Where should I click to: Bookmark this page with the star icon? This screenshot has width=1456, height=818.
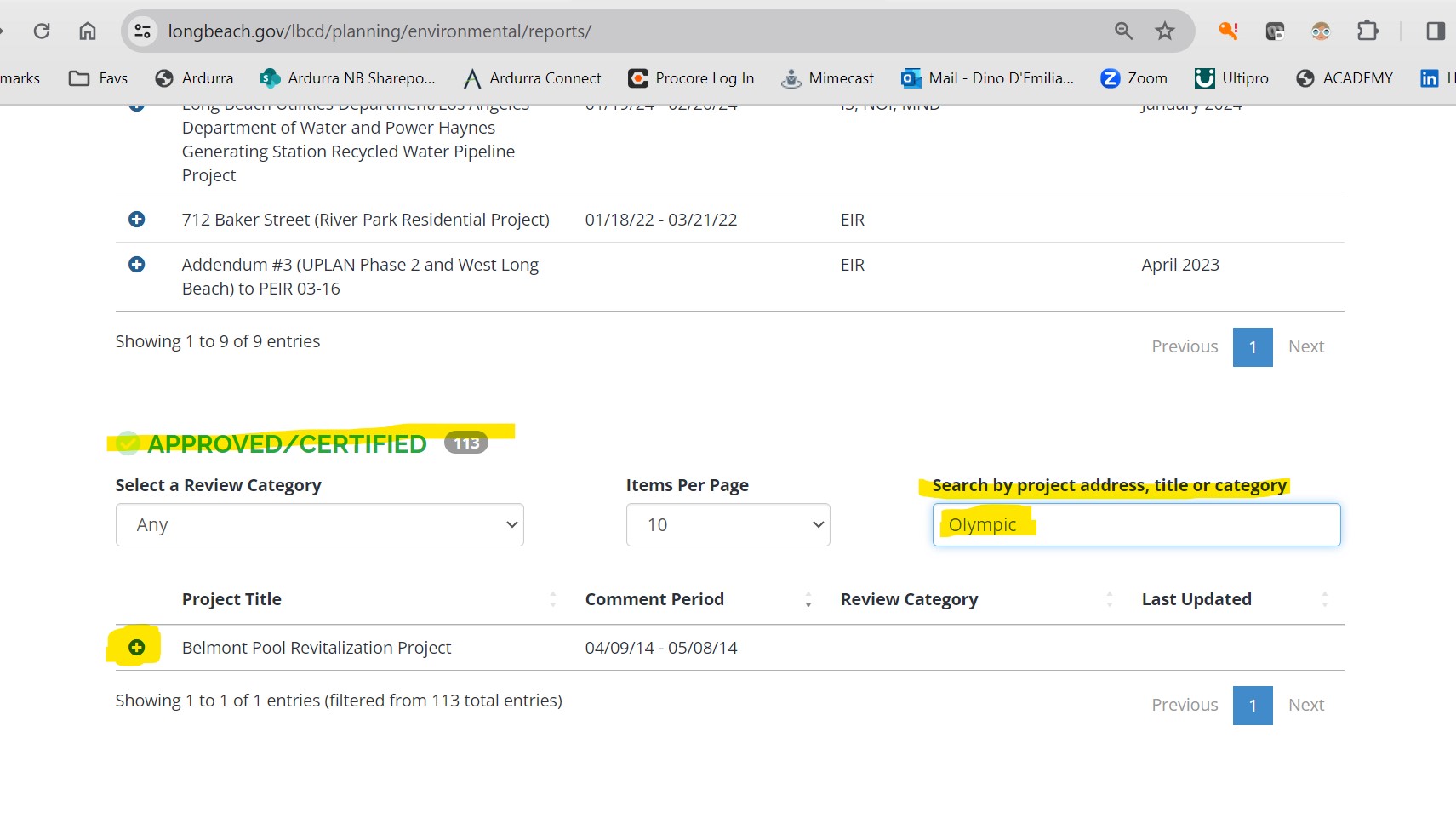pos(1164,31)
